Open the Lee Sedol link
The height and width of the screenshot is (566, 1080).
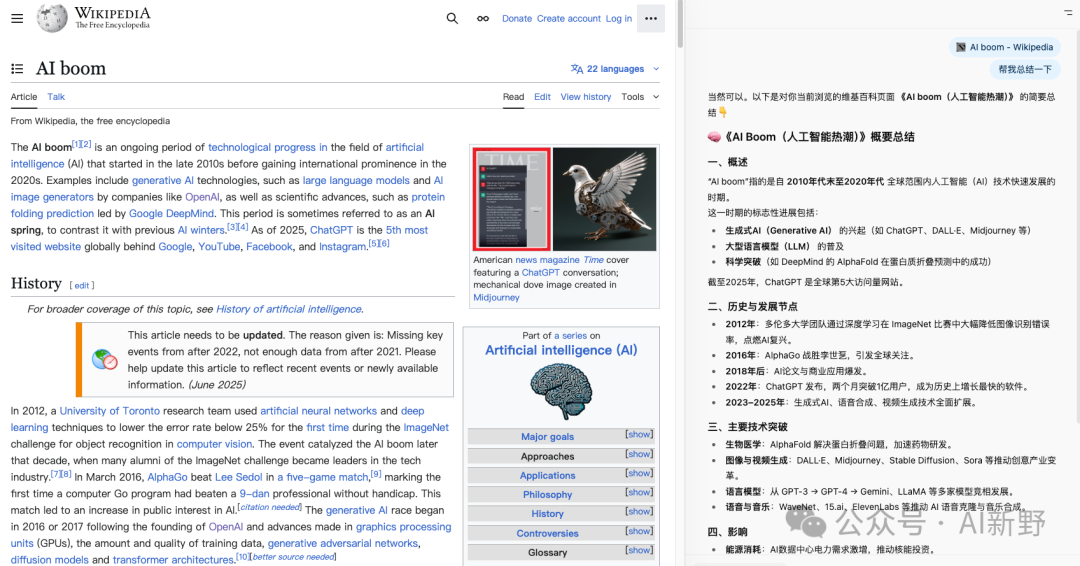[238, 477]
